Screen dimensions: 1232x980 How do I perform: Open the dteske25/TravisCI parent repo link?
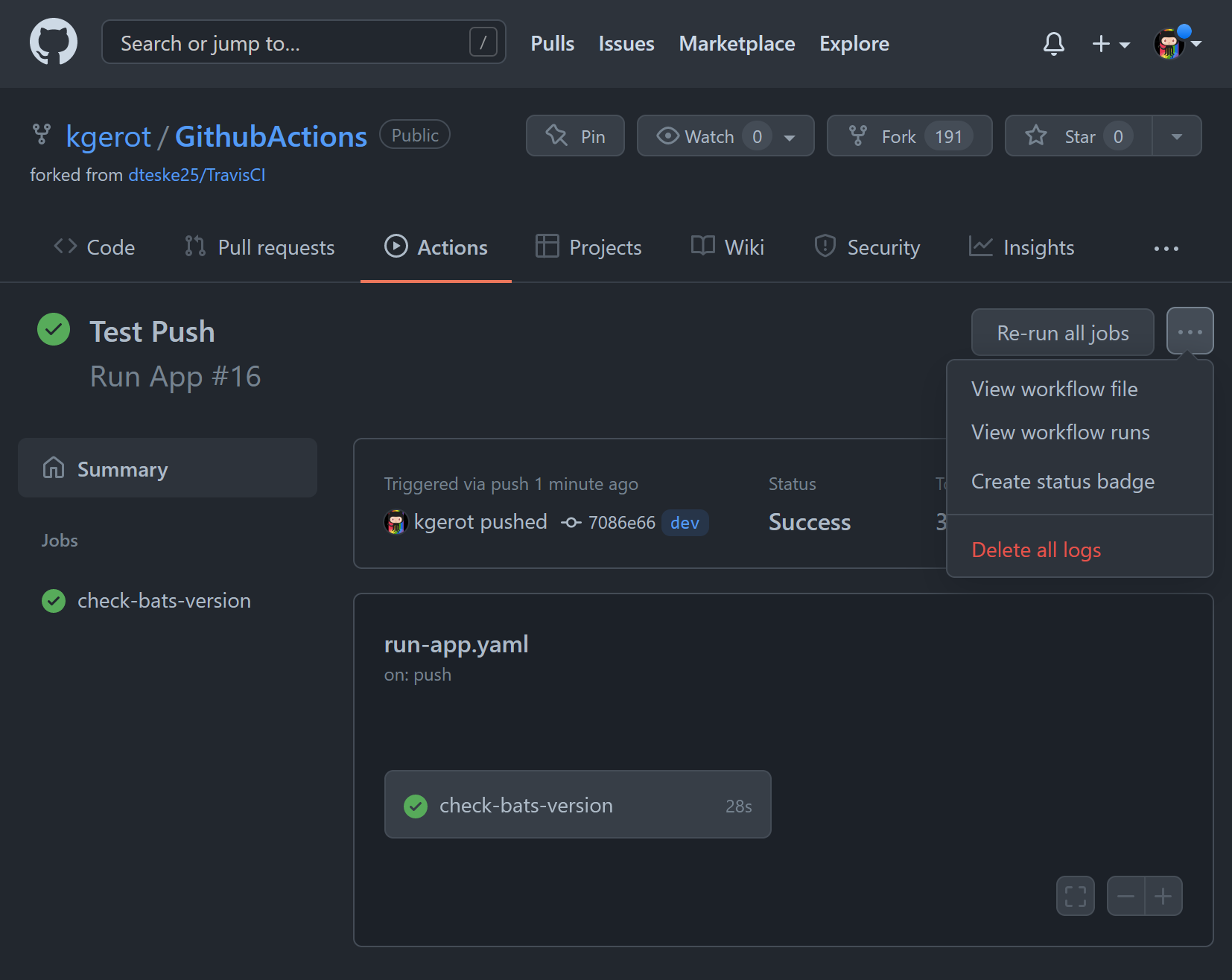click(x=197, y=175)
